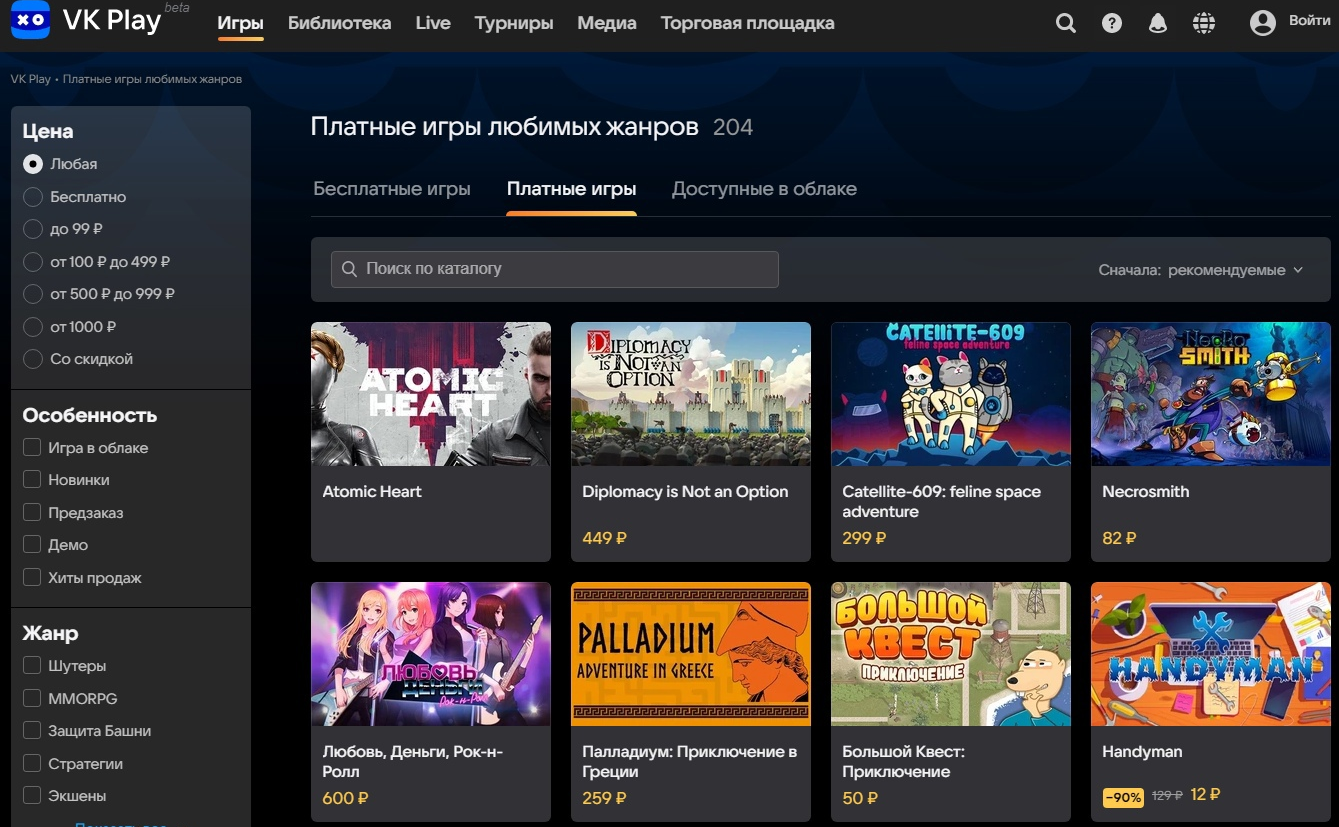
Task: Open the Сначала: рекомендуемые sort dropdown
Action: tap(1200, 270)
